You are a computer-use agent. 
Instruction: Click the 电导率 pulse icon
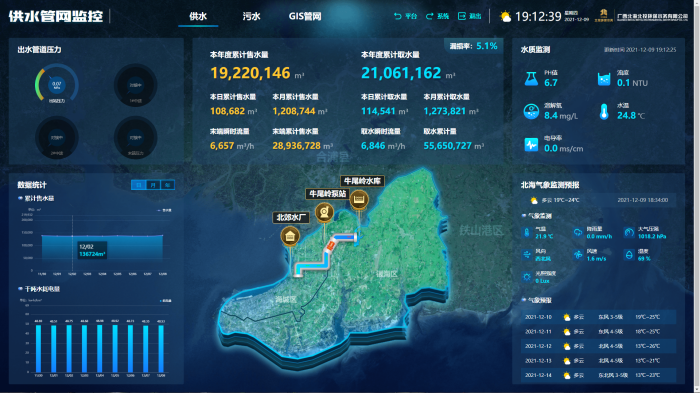[x=531, y=145]
